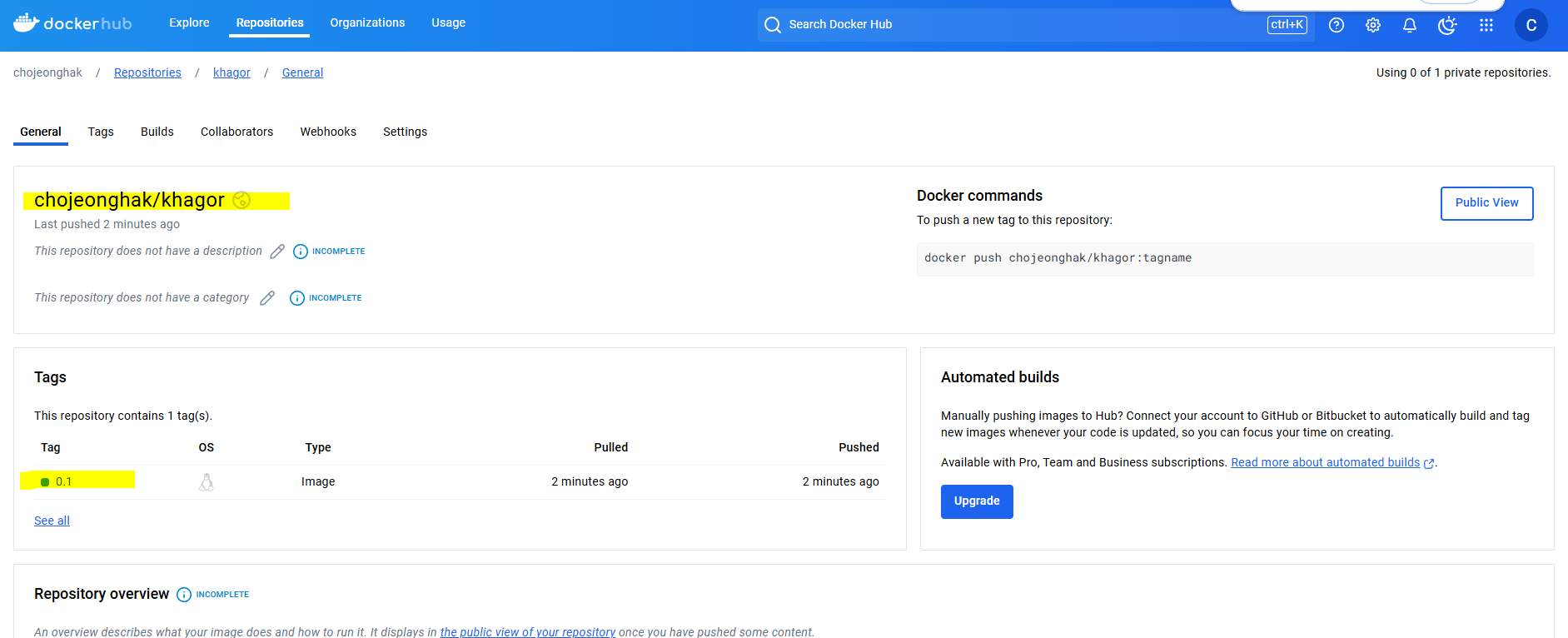Click the public globe icon beside khagor title

[241, 200]
